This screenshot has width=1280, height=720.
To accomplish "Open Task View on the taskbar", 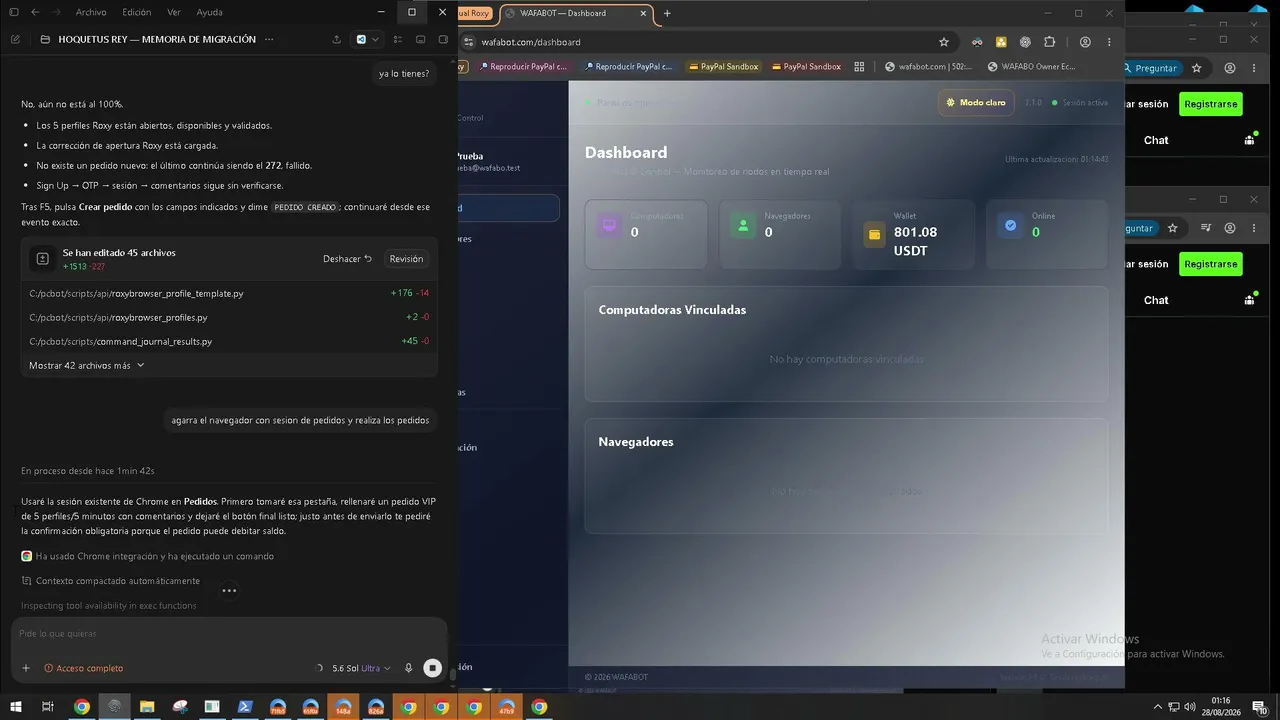I will pos(47,707).
